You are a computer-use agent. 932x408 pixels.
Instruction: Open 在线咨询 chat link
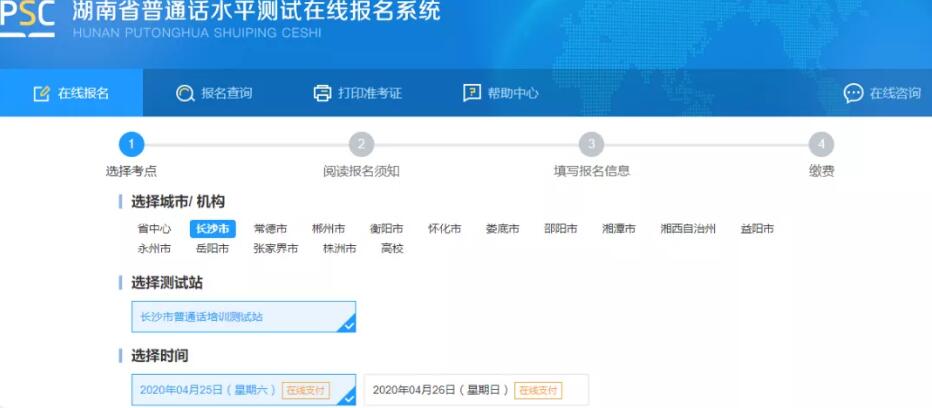883,93
